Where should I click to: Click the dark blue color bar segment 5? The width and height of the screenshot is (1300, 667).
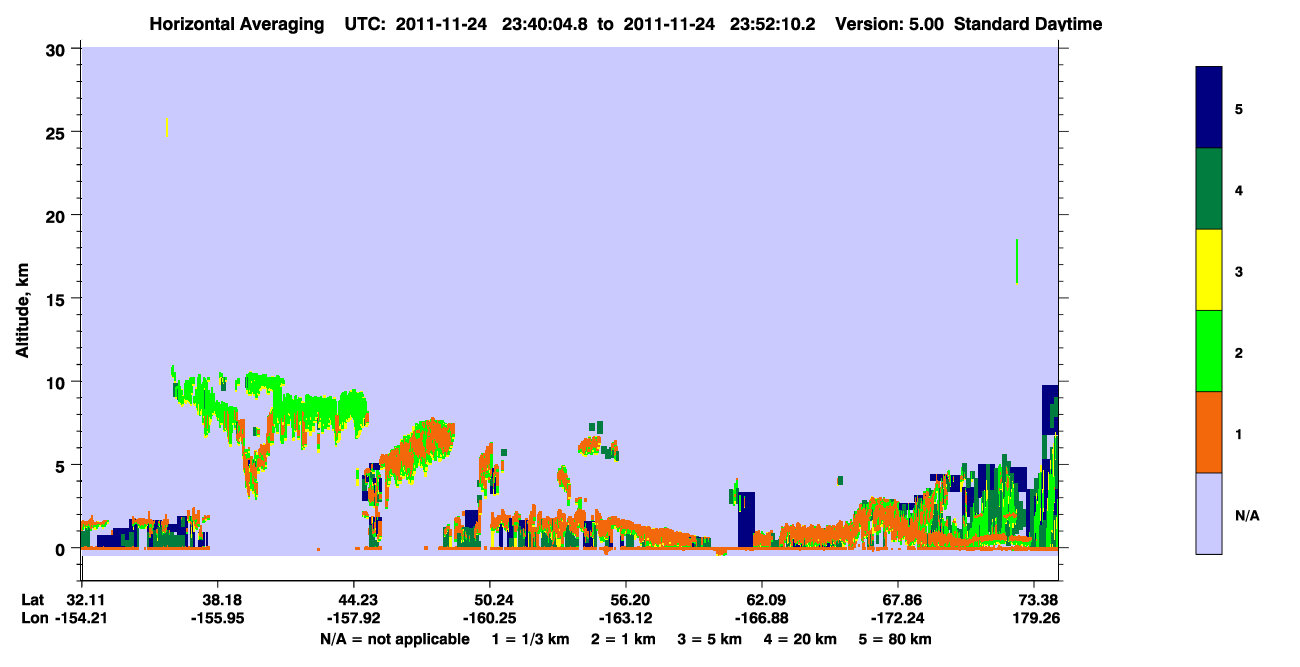[1209, 108]
